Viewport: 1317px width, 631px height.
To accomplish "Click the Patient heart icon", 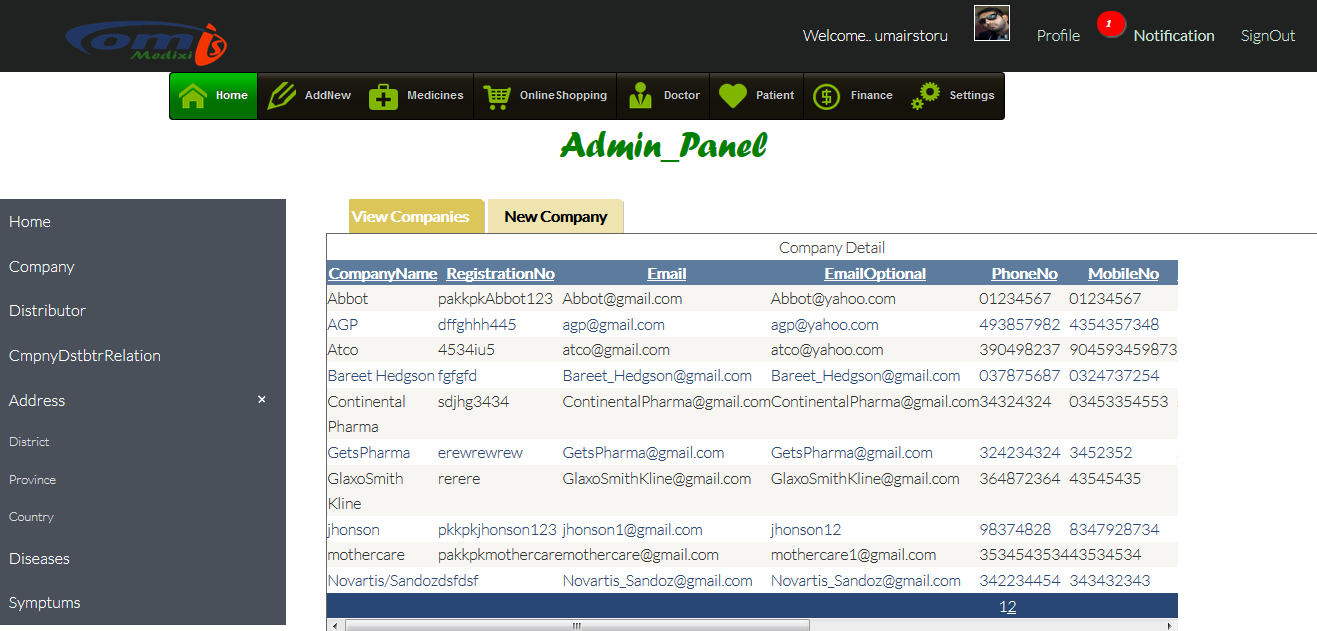I will 733,96.
